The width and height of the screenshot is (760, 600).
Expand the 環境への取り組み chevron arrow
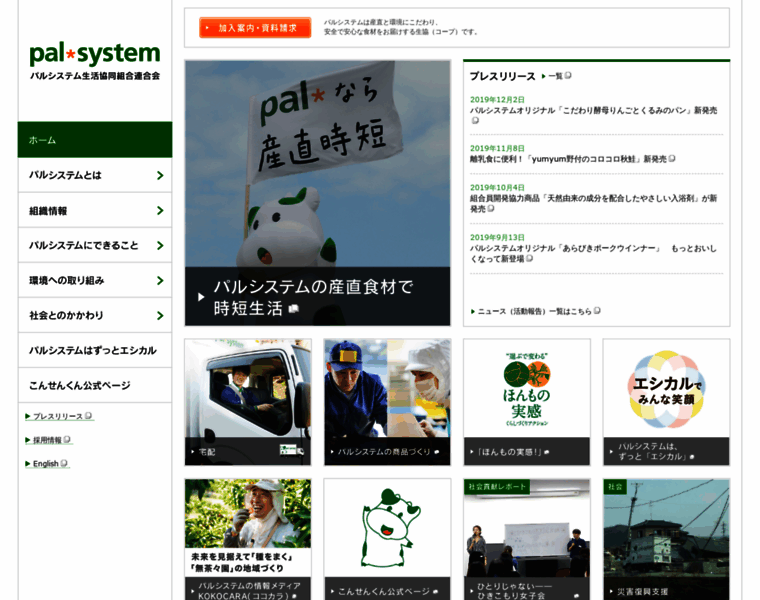(160, 280)
